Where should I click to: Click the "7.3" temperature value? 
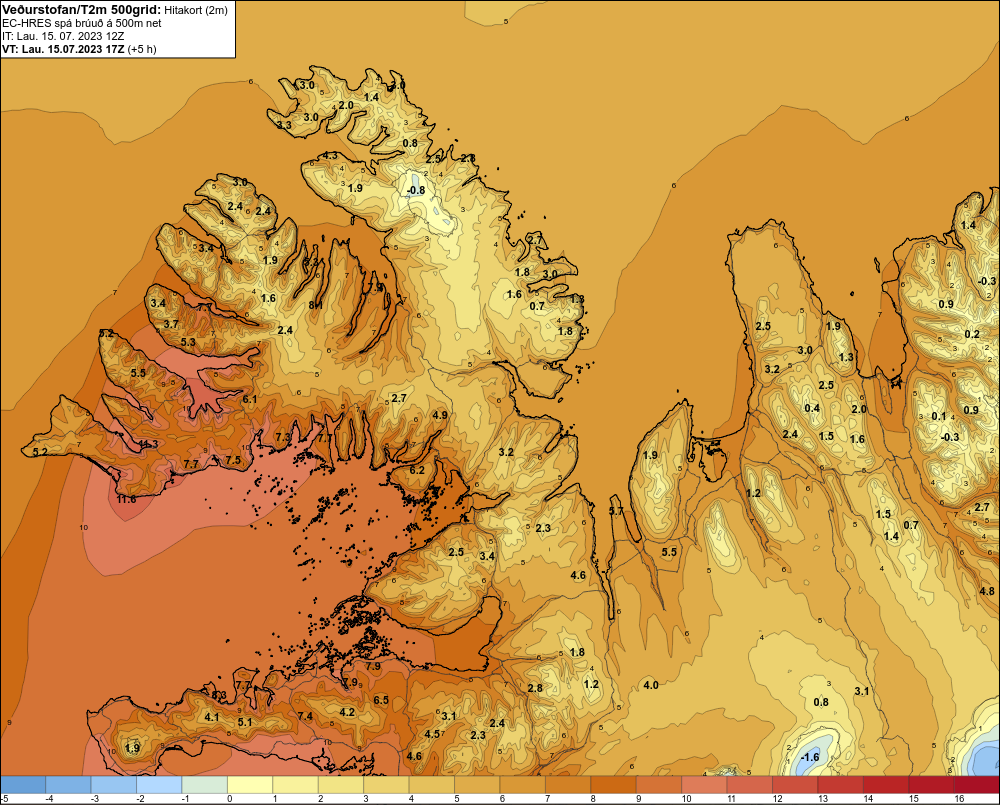click(283, 436)
